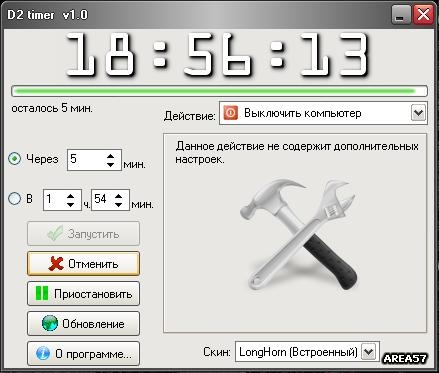Close the D2 timer window
439x373 pixels.
[423, 15]
